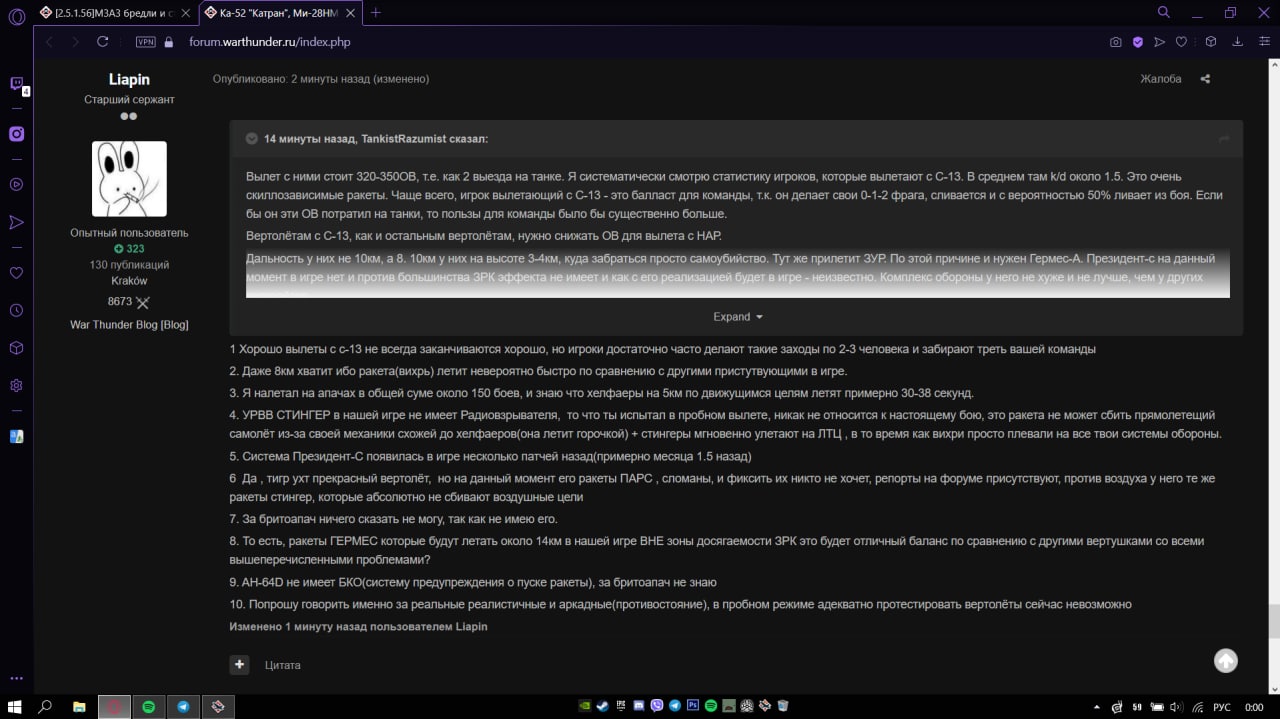Open Windows Start menu

click(15, 706)
